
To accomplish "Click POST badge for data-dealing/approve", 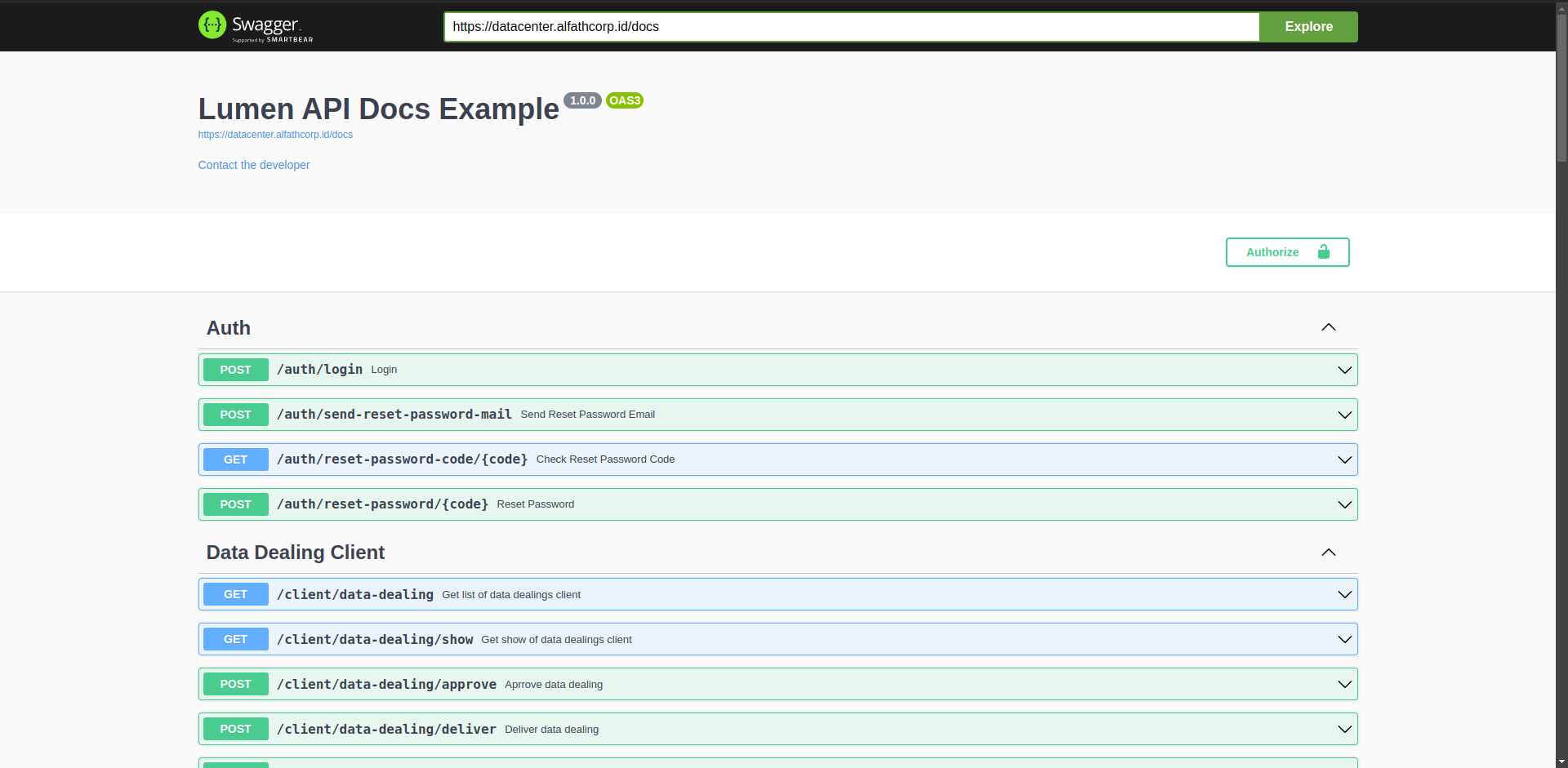I will click(235, 684).
